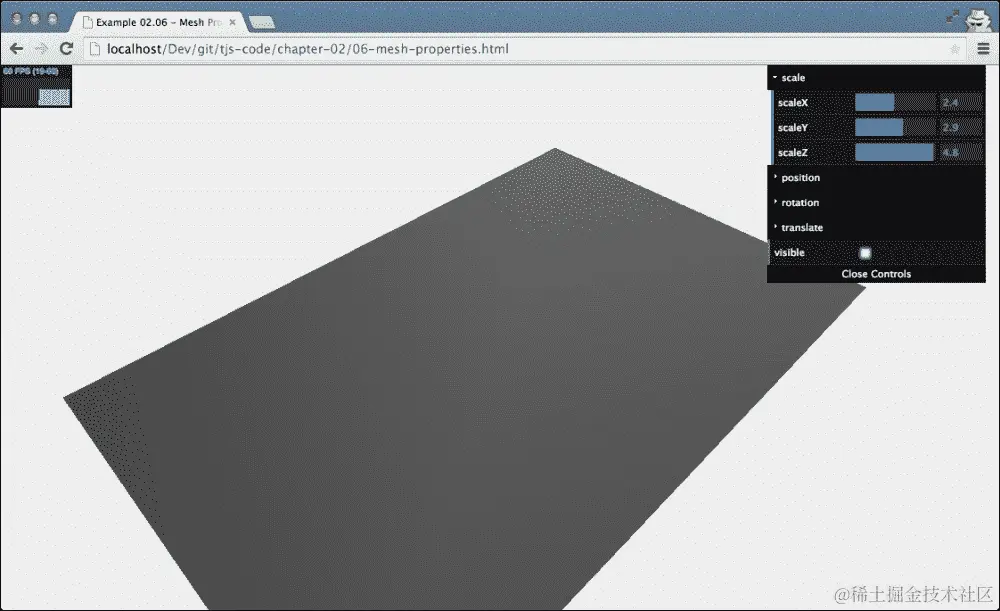Toggle the visible checkbox
Screen dimensions: 1000x611
pos(865,253)
